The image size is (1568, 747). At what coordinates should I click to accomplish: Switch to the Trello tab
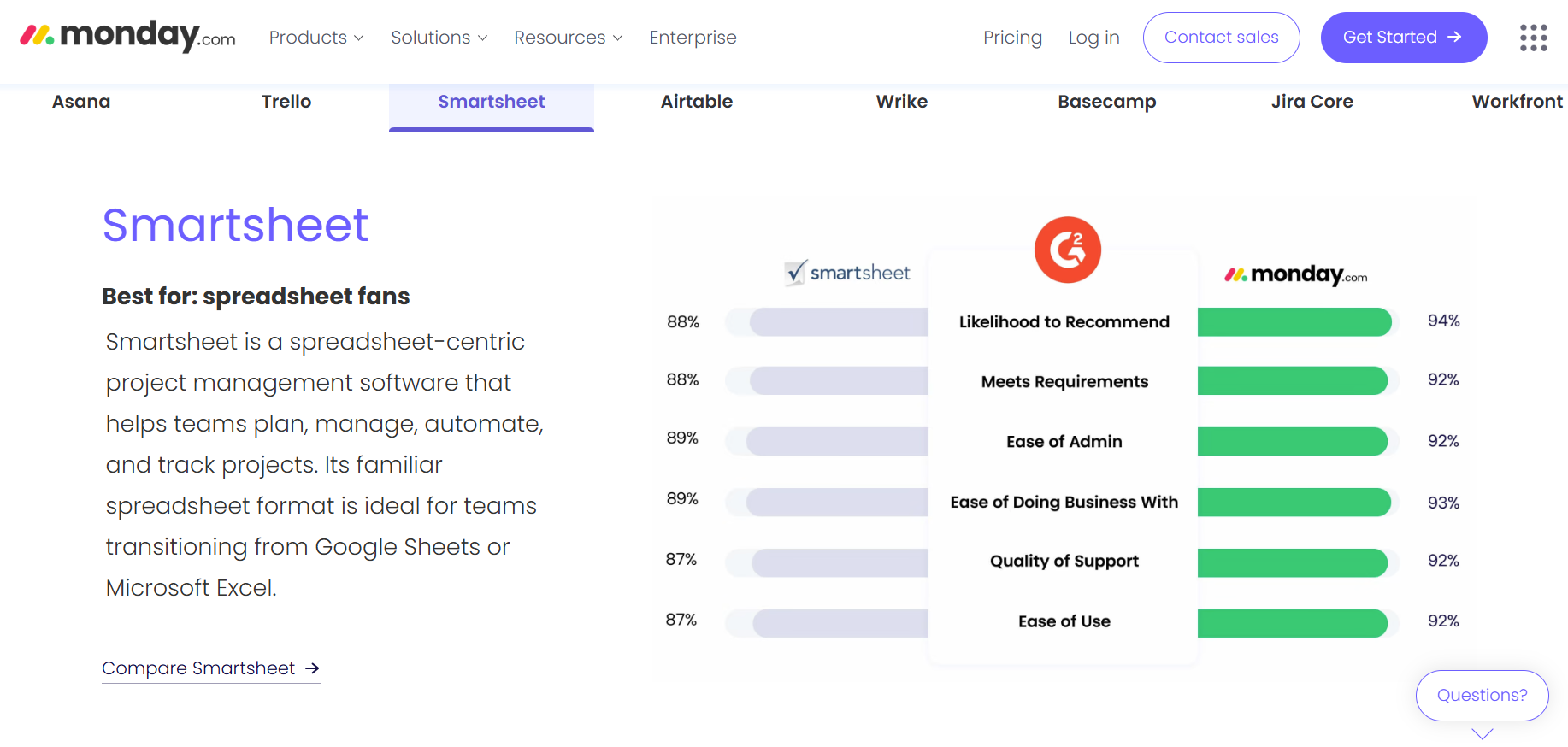pyautogui.click(x=286, y=102)
